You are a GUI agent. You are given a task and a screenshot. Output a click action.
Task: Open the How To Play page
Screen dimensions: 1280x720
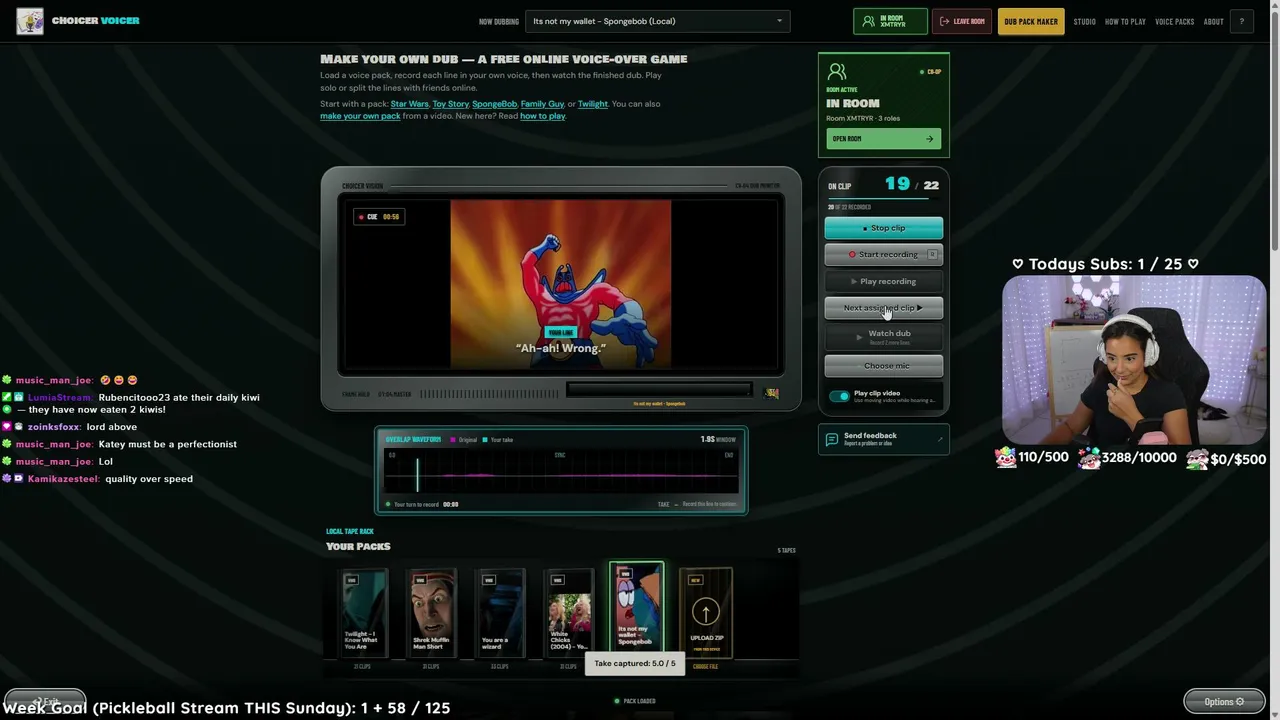[1125, 22]
